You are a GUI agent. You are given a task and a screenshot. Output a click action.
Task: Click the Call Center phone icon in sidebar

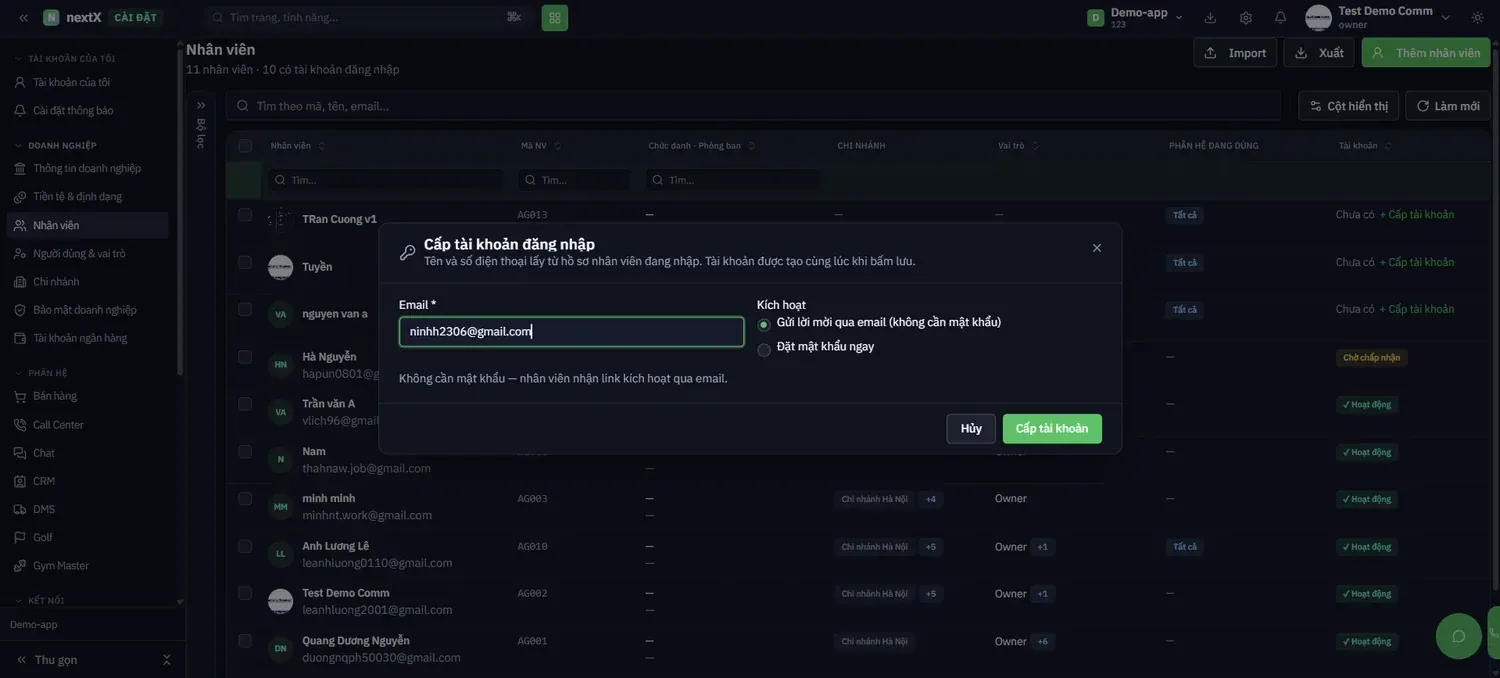click(20, 425)
